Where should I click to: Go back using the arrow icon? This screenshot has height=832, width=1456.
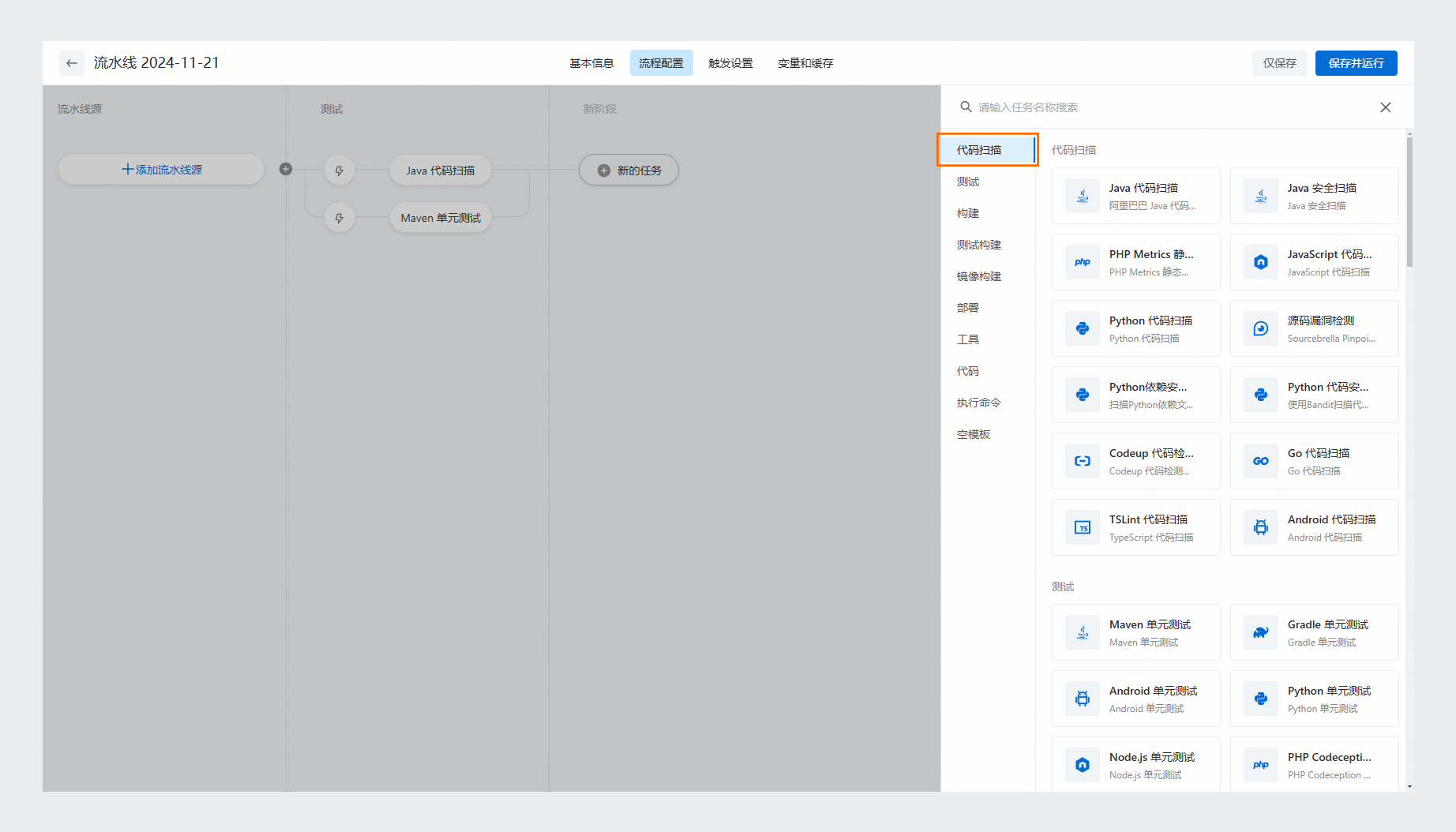(72, 63)
